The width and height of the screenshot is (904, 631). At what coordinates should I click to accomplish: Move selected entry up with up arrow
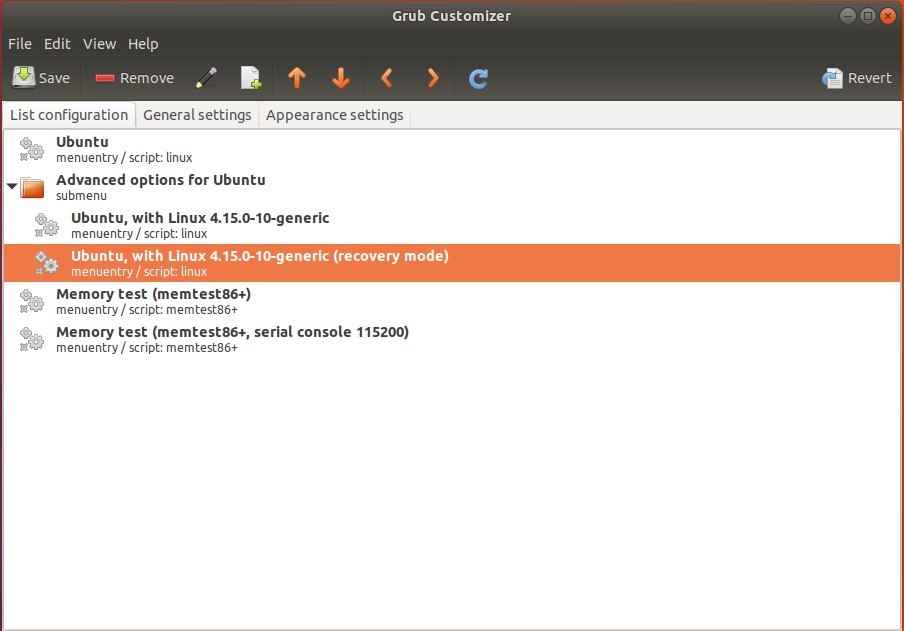coord(296,78)
